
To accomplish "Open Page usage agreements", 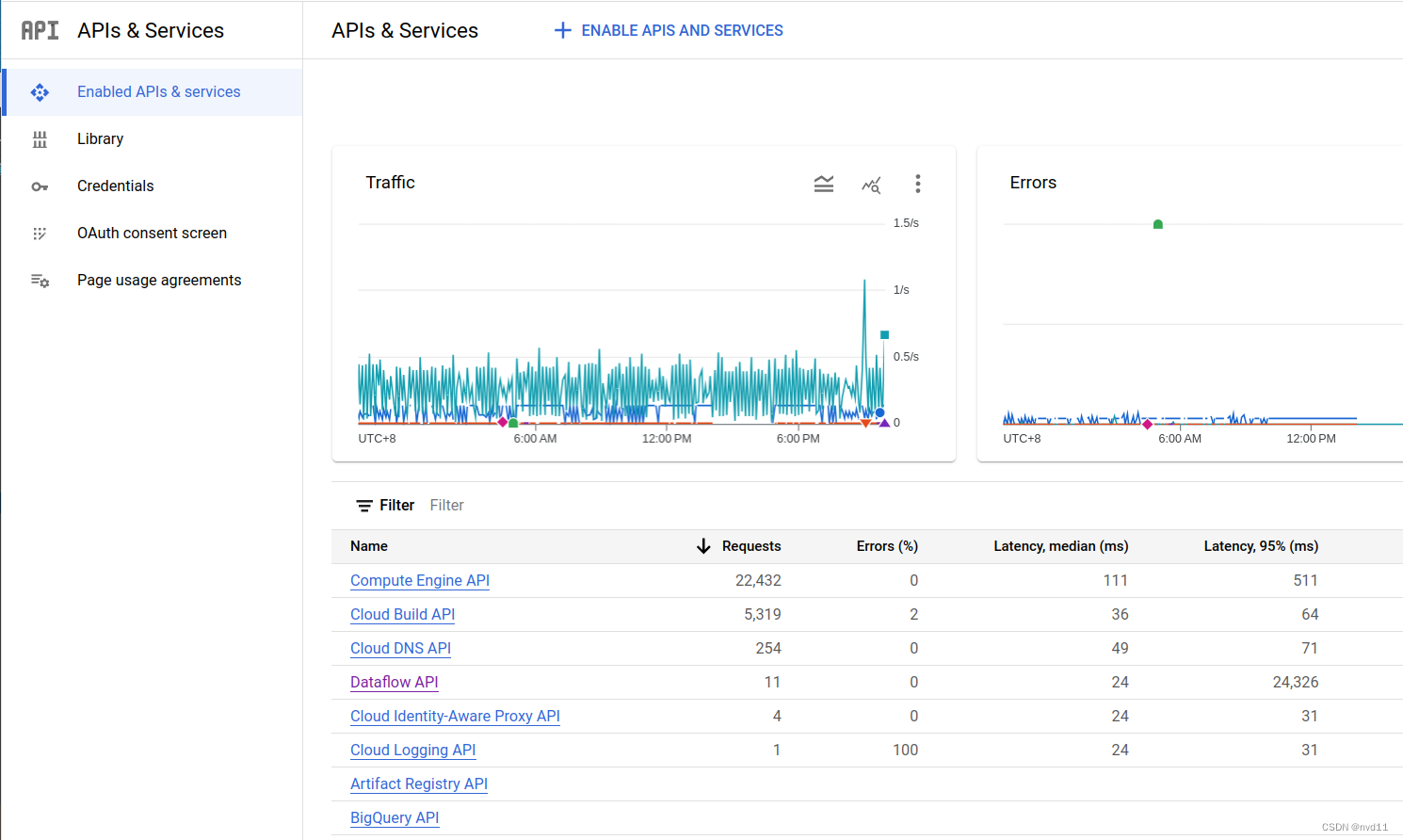I will click(x=152, y=281).
